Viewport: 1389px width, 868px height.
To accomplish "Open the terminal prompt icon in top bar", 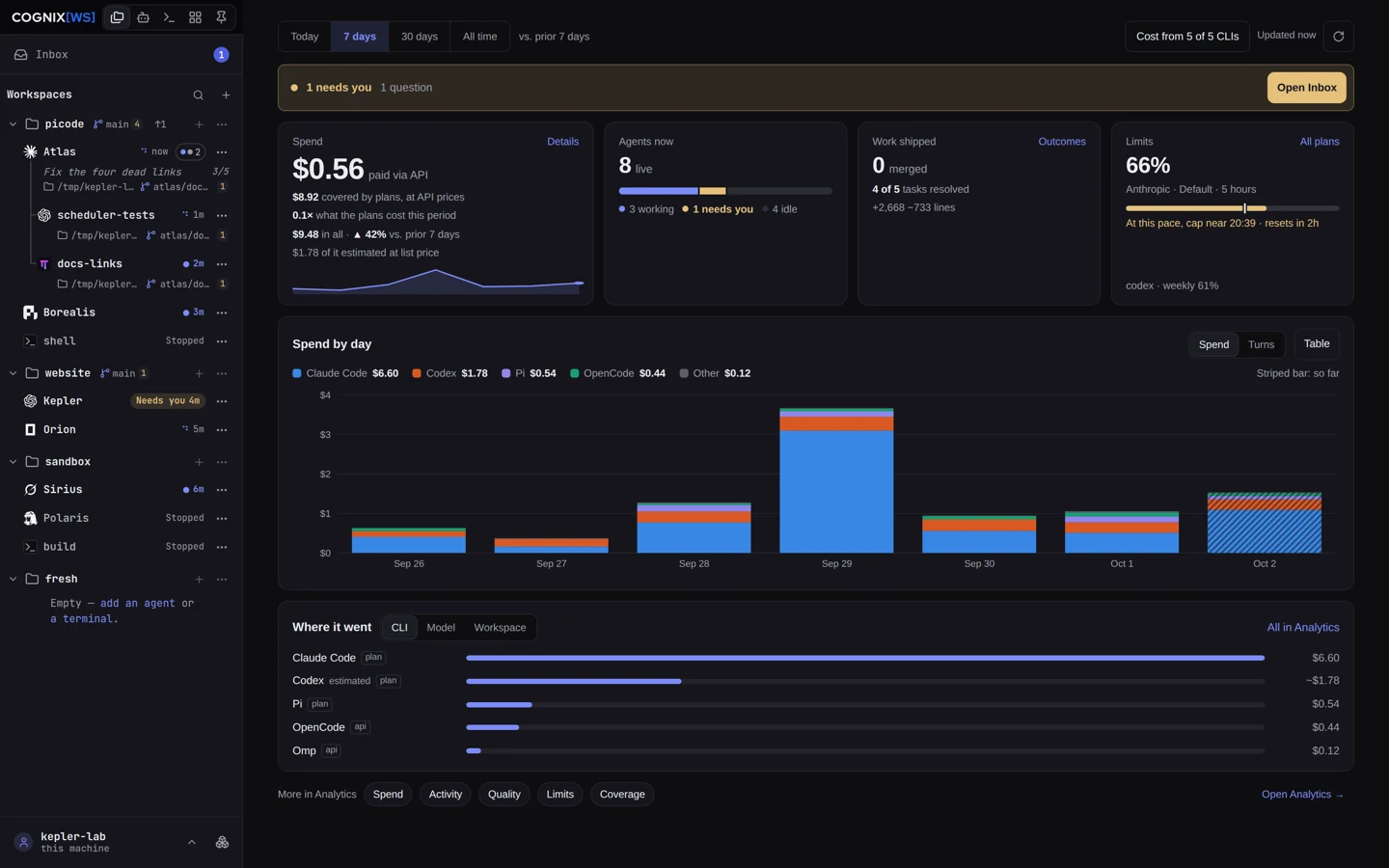I will tap(169, 17).
